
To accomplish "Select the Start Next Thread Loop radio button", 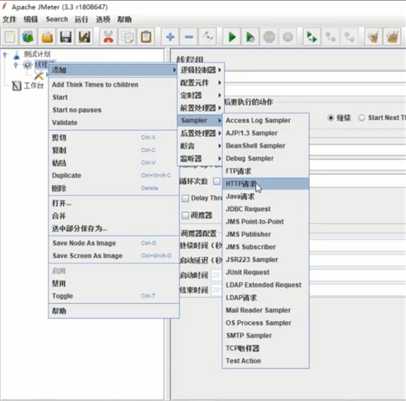I will tap(362, 118).
